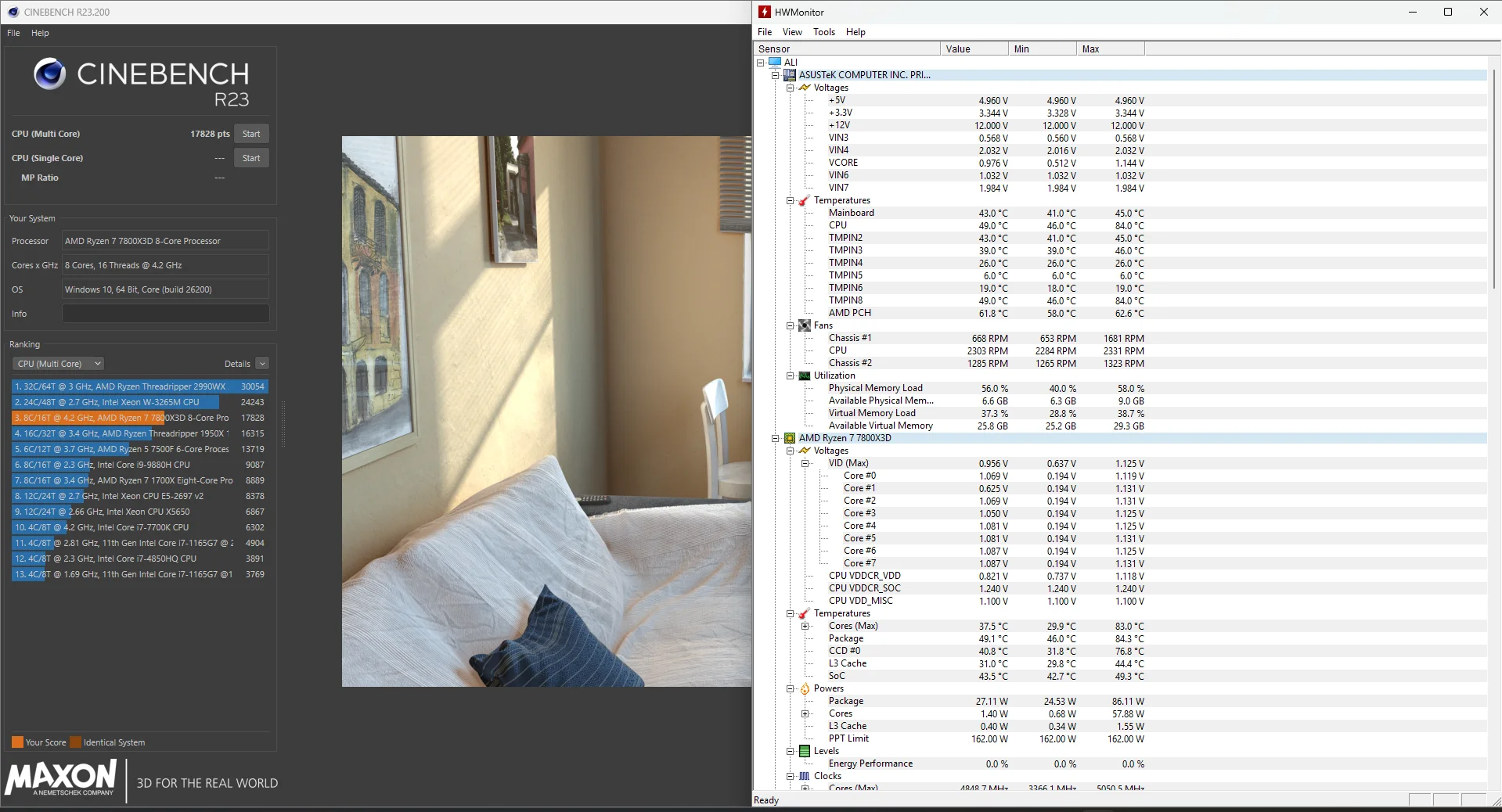Click the Fans icon in the sensor tree
The height and width of the screenshot is (812, 1502).
(805, 325)
